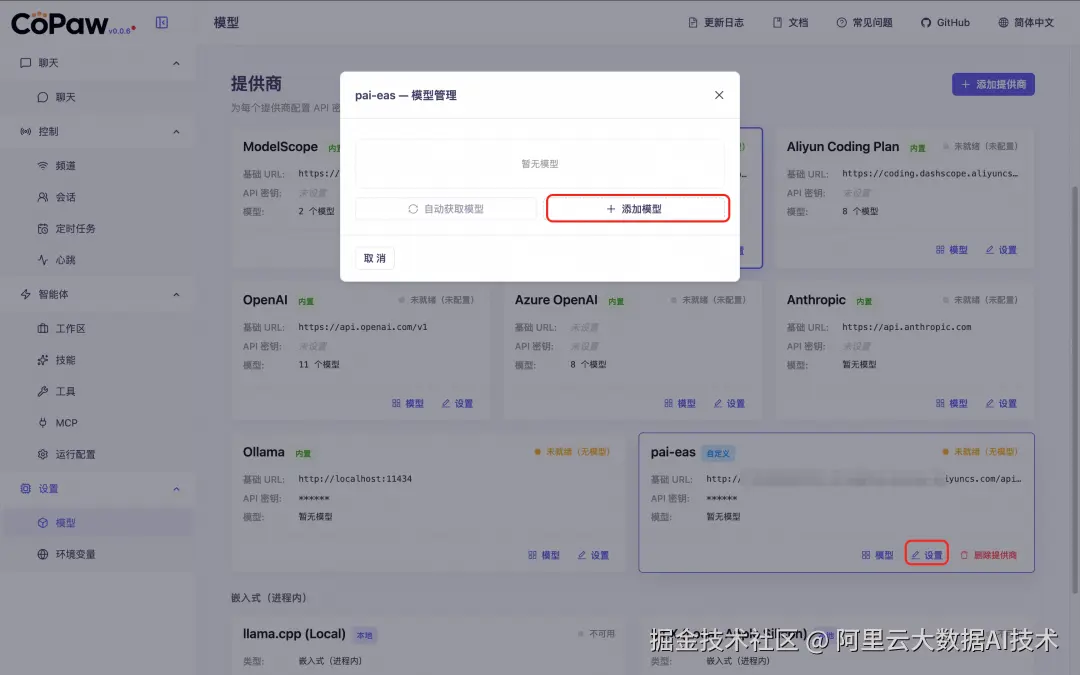
Task: Click Anthropic URL https://api.anthropic.com
Action: pos(906,327)
